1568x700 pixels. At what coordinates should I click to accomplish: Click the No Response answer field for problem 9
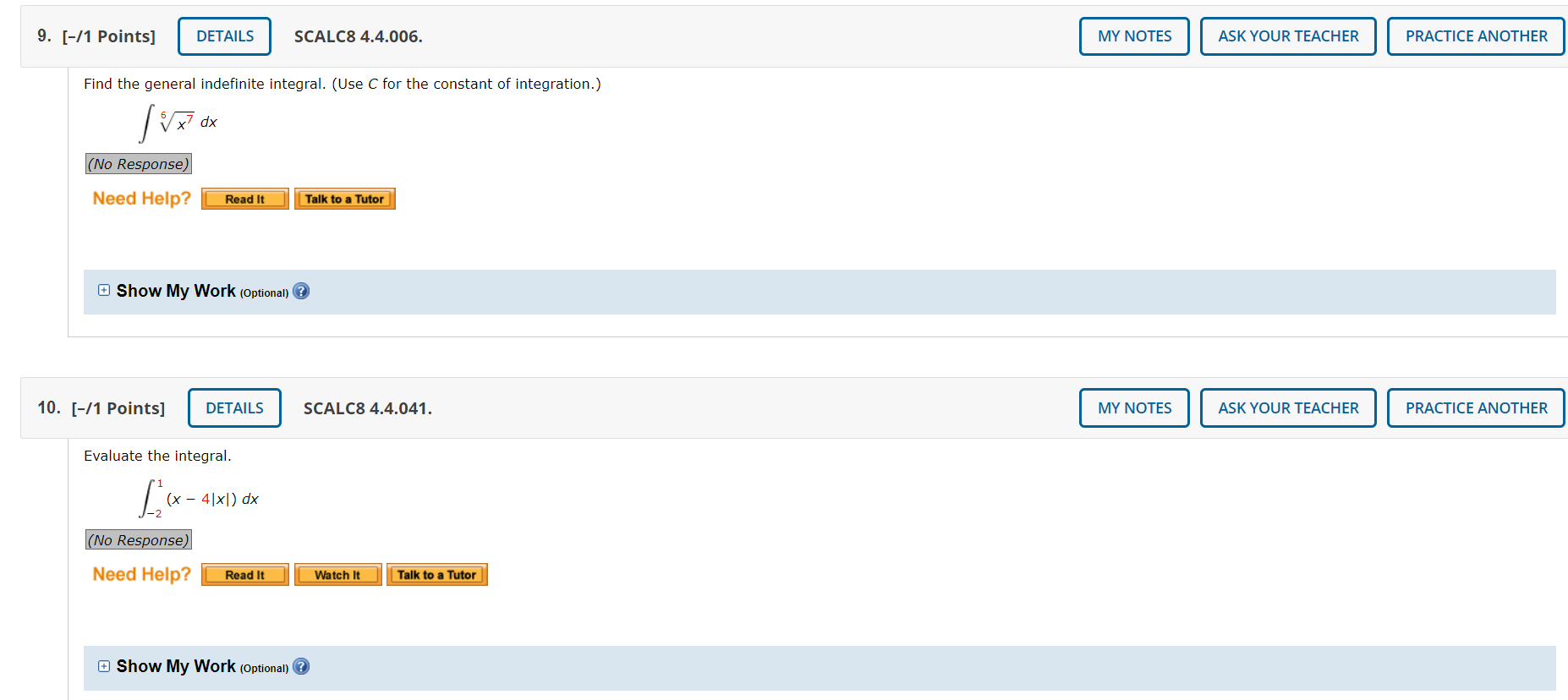click(138, 163)
